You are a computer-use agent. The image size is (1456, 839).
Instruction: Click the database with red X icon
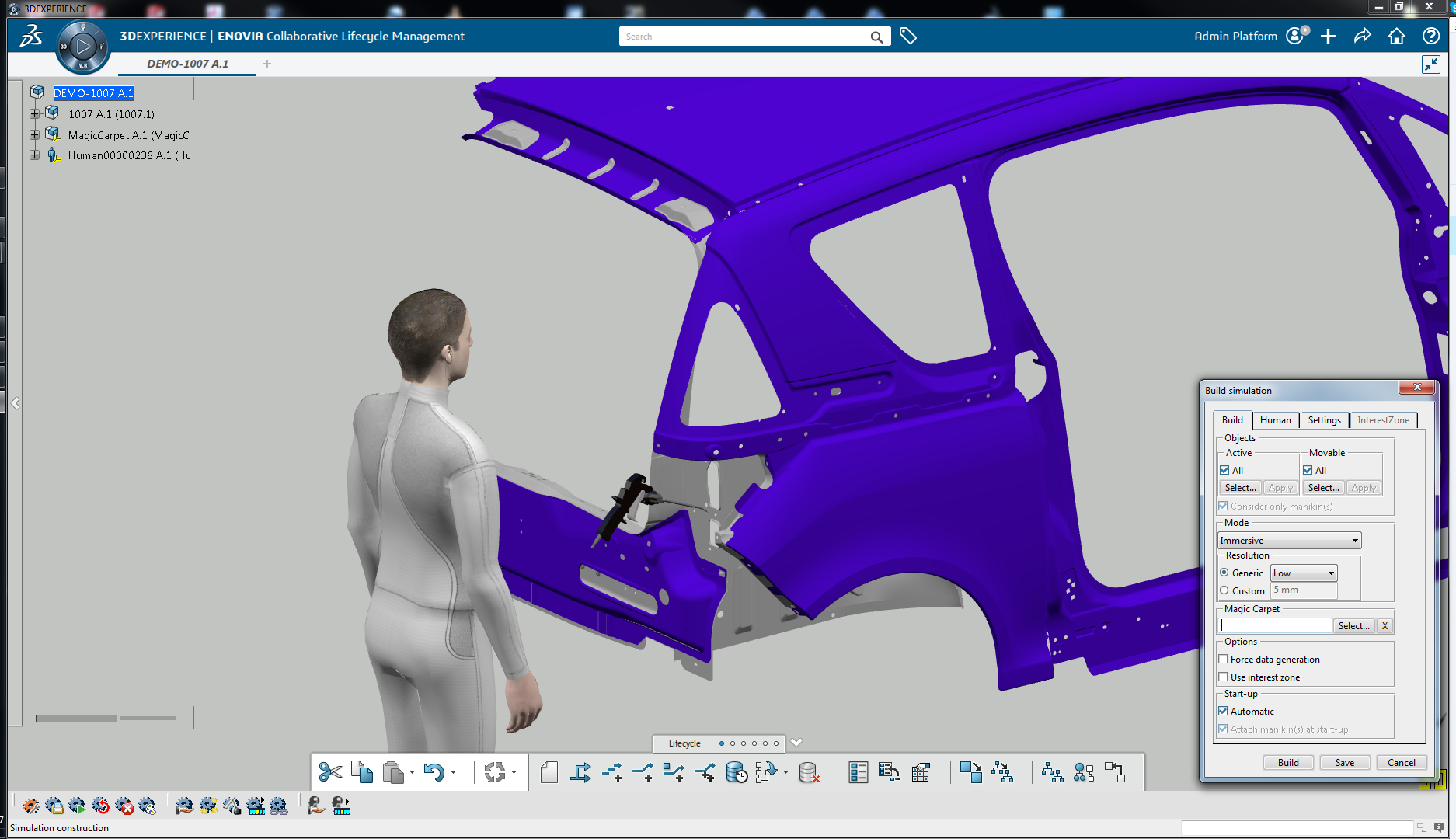click(x=809, y=772)
